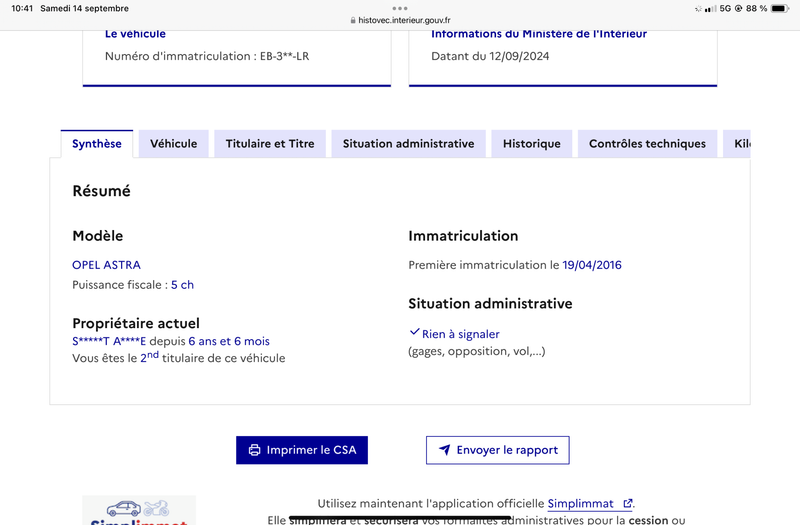Switch to the Véhicule tab
800x525 pixels.
(173, 144)
